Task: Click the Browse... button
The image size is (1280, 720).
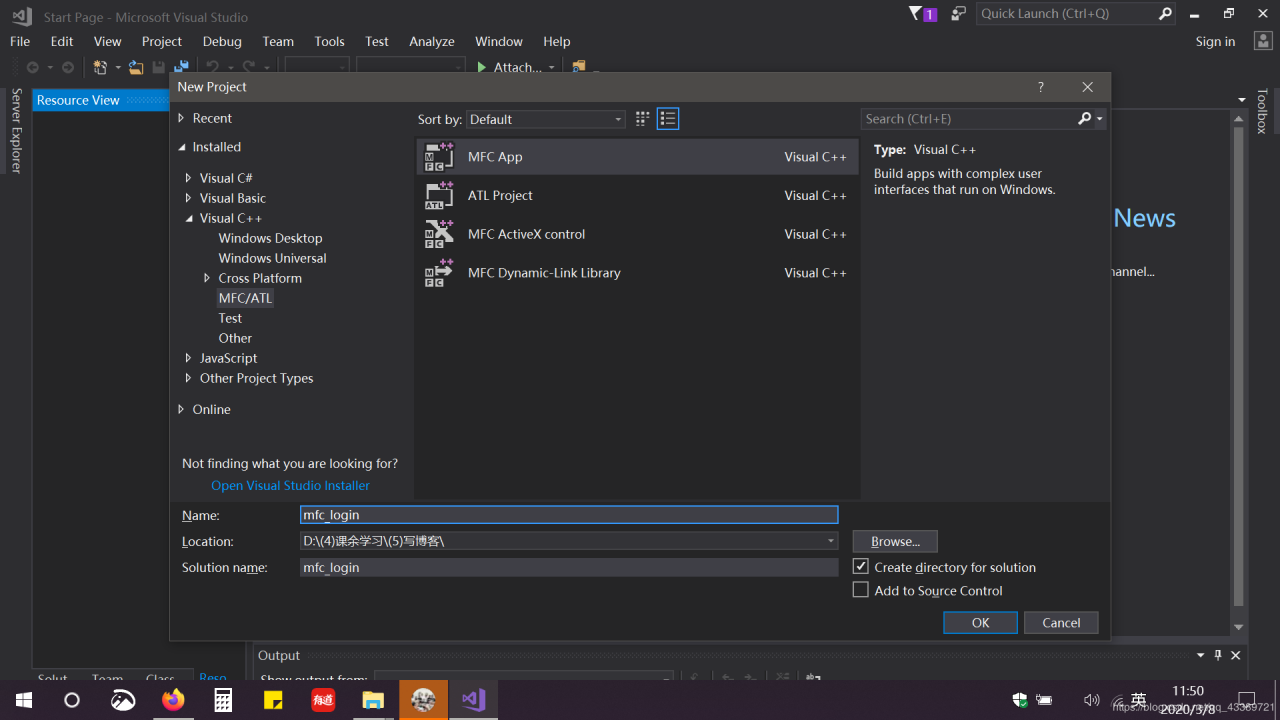Action: coord(895,541)
